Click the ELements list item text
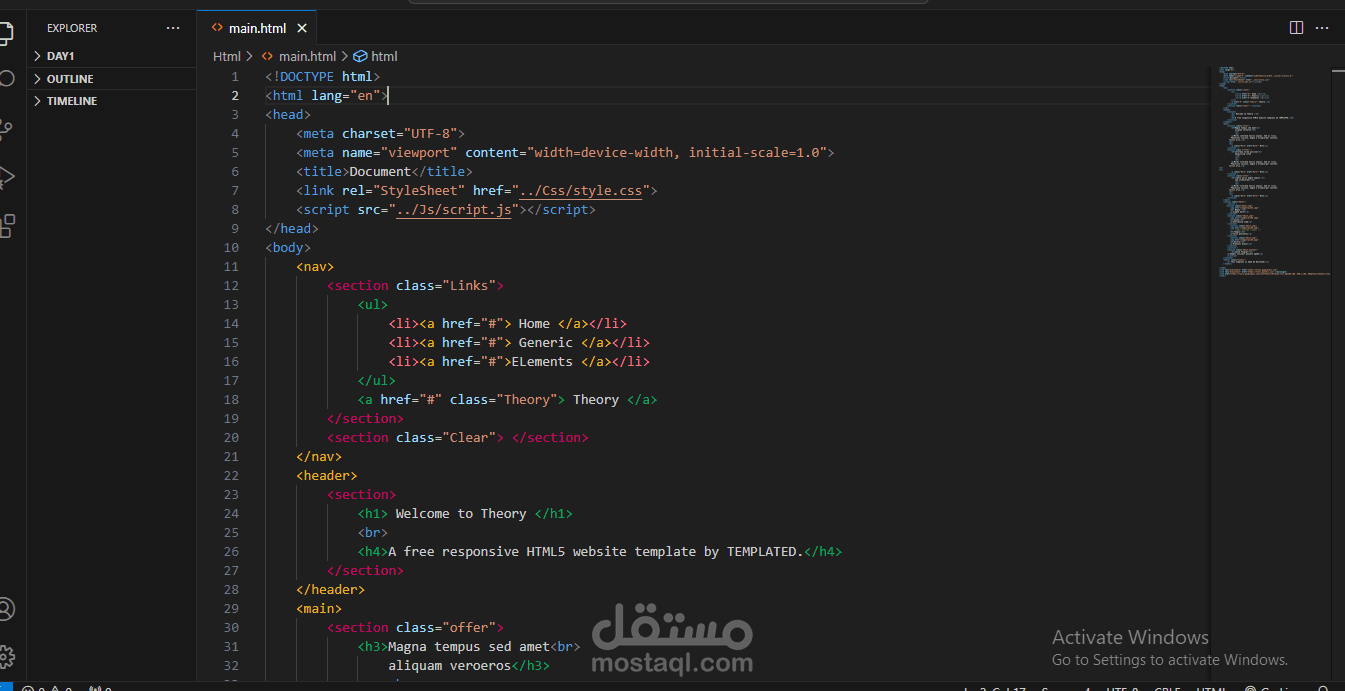 click(x=542, y=361)
